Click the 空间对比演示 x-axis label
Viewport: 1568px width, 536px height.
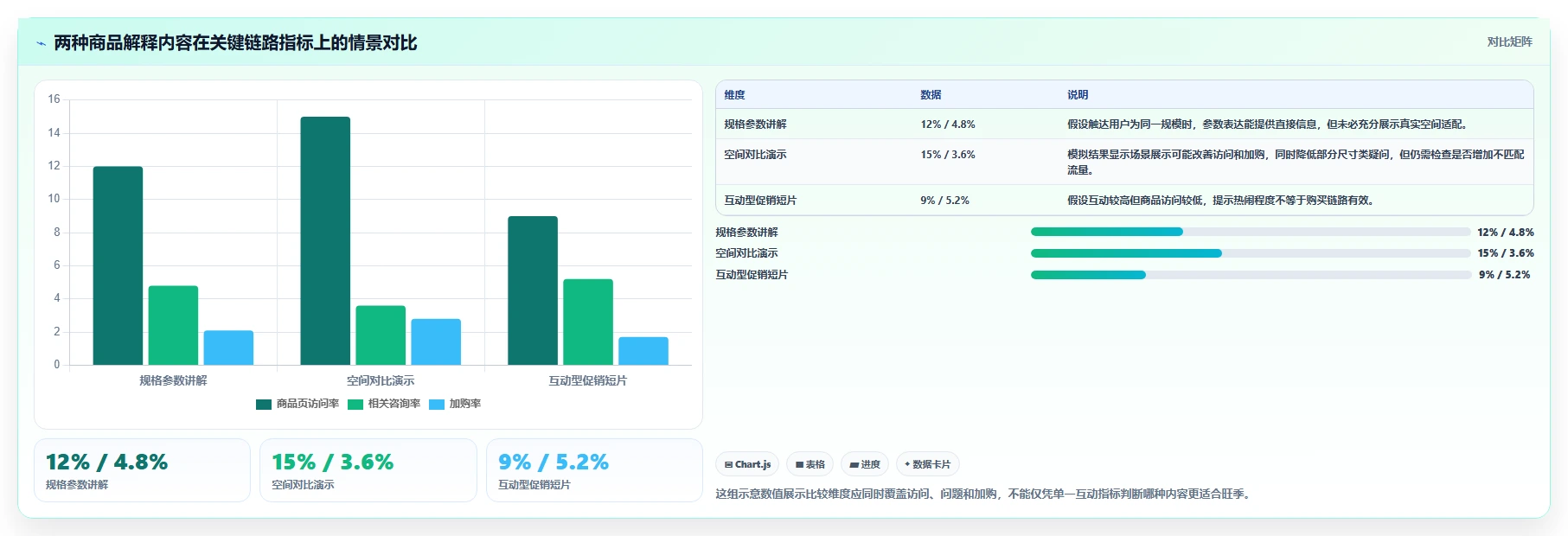tap(381, 380)
